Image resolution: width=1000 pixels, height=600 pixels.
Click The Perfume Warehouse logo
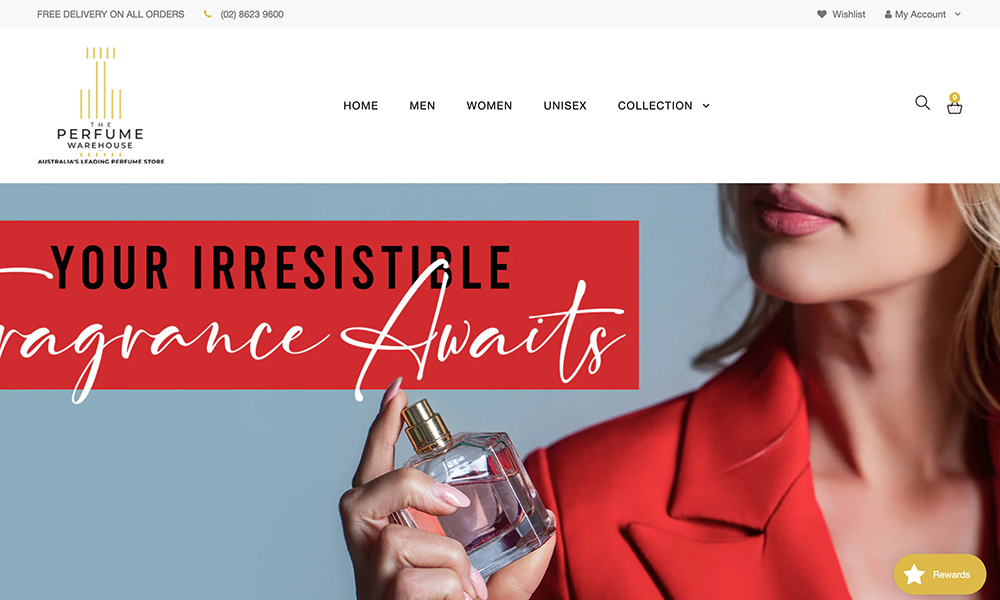point(101,105)
